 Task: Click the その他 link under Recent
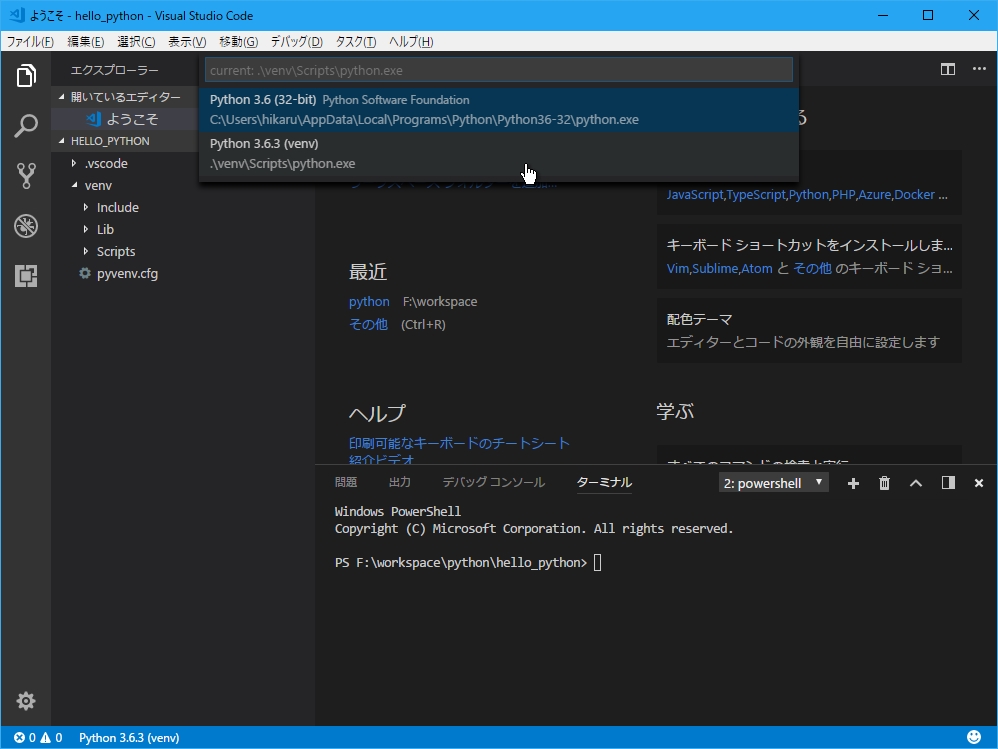click(368, 324)
